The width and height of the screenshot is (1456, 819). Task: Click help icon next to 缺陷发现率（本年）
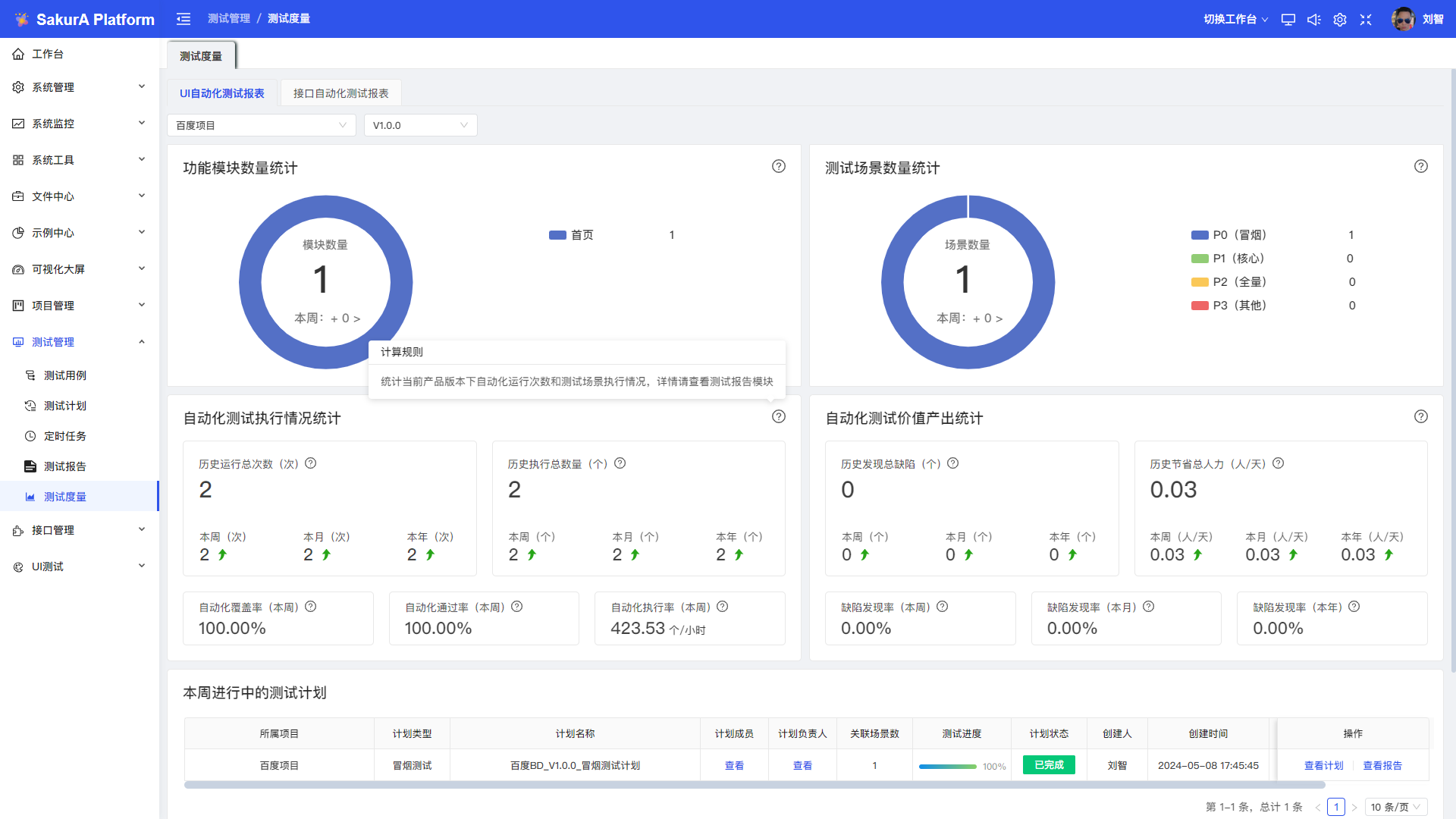coord(1354,607)
